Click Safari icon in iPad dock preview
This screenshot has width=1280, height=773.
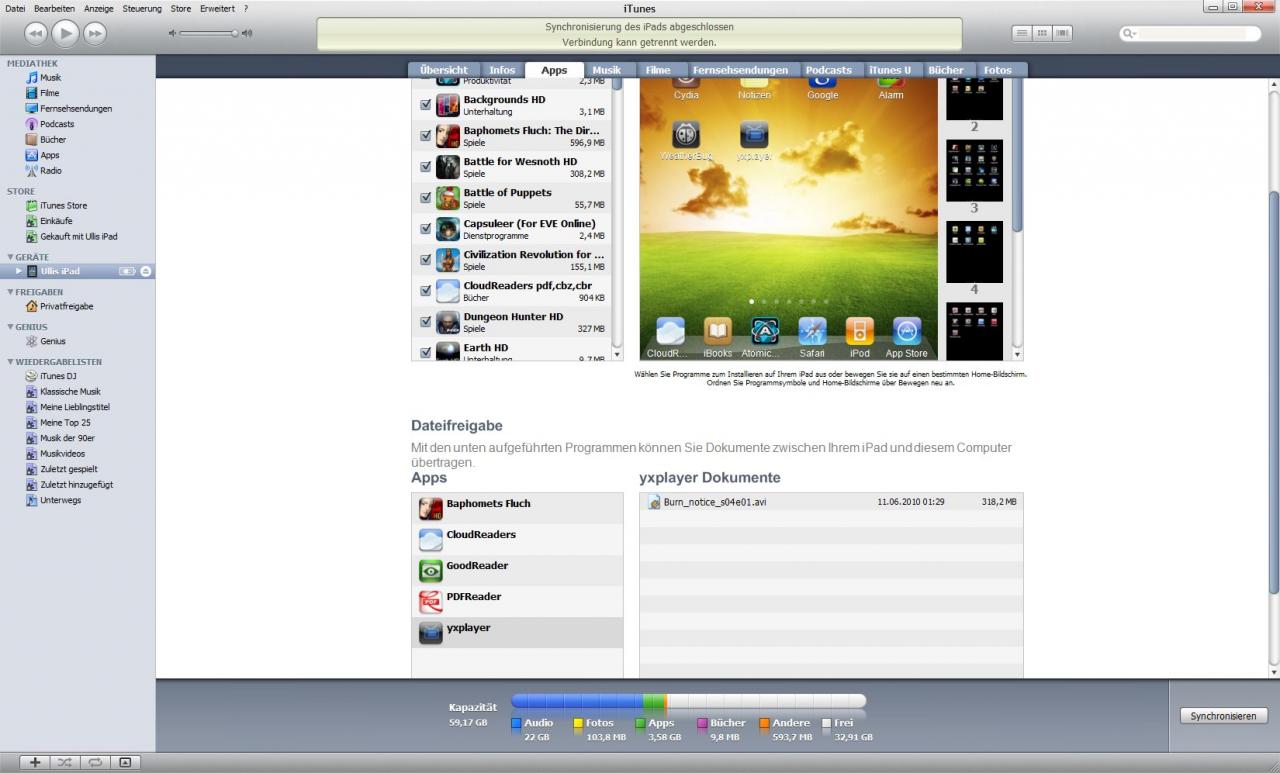point(812,337)
